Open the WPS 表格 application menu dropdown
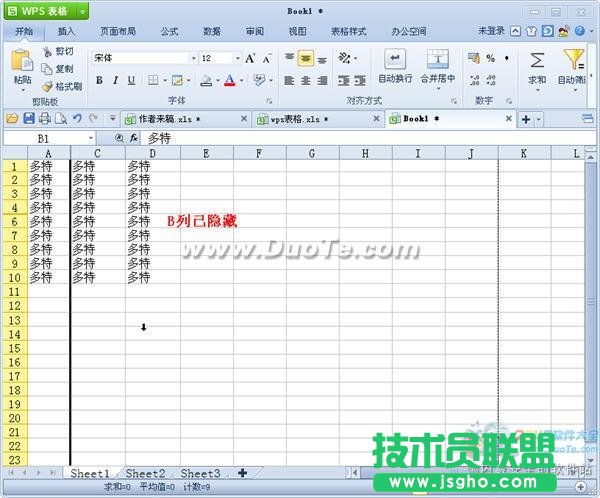Viewport: 600px width, 498px height. (83, 12)
